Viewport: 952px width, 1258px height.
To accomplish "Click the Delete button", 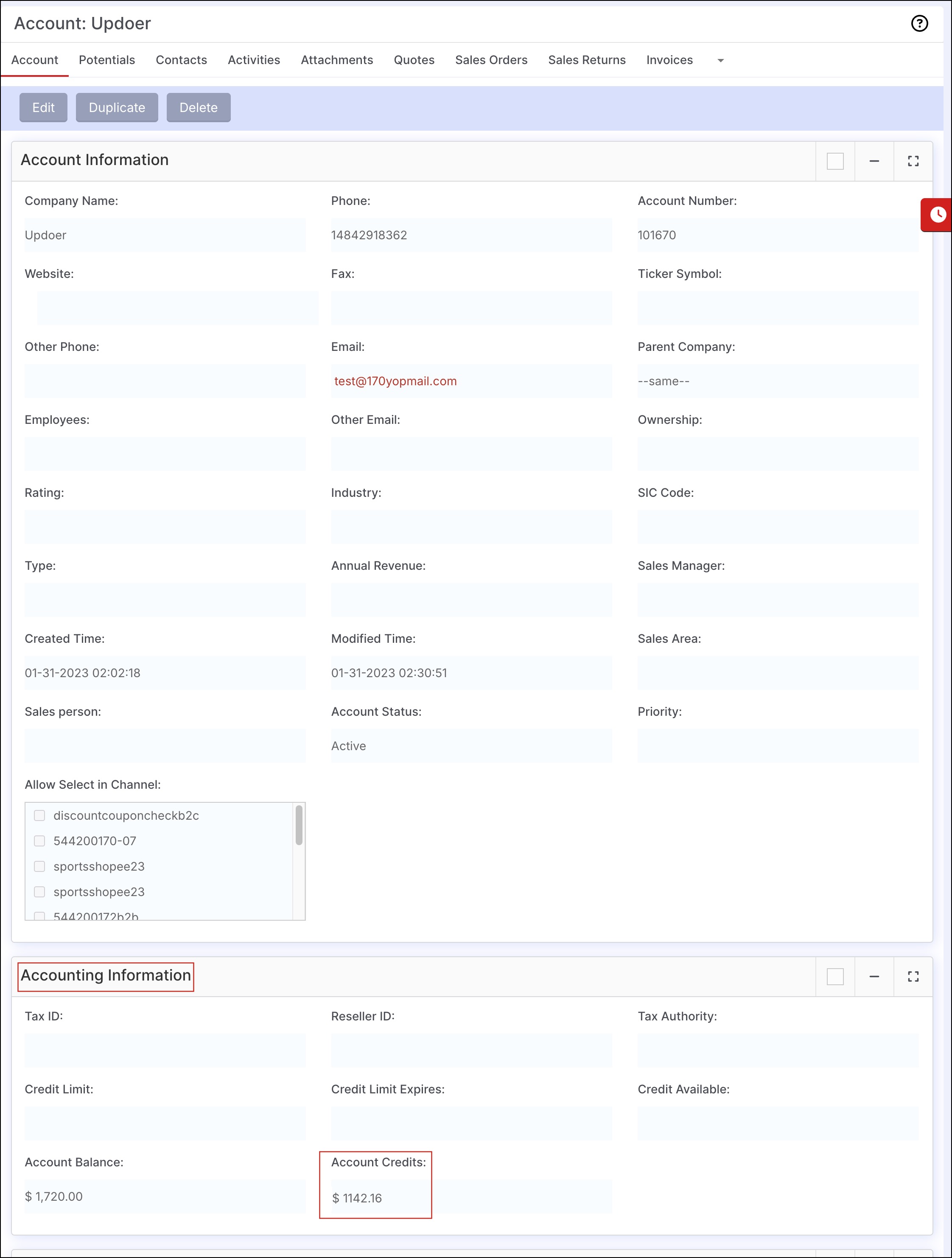I will 199,107.
